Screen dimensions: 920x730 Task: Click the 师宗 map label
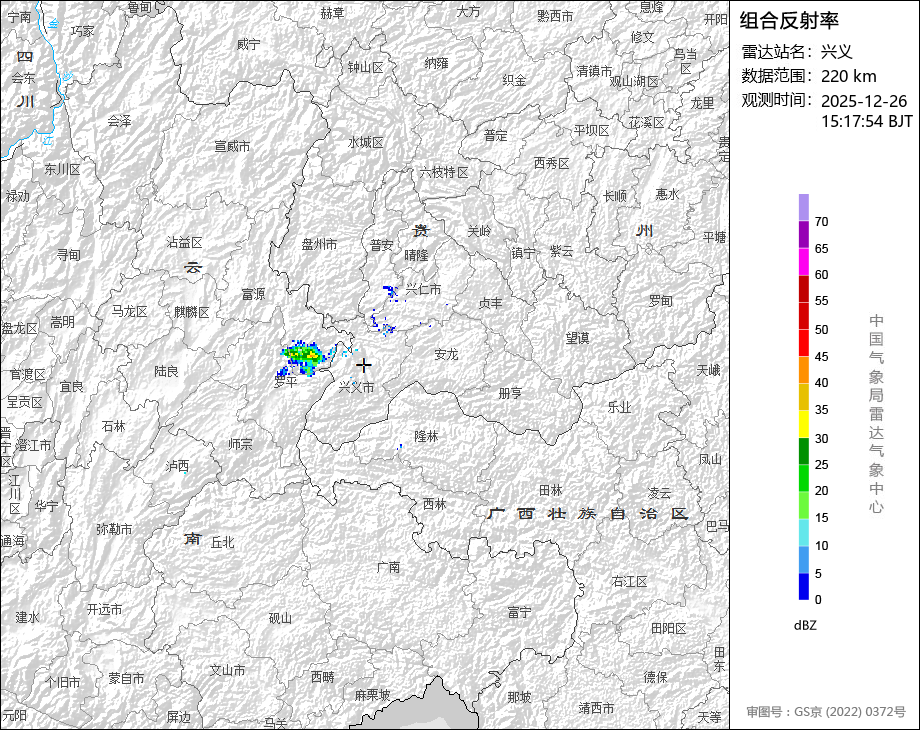click(240, 444)
